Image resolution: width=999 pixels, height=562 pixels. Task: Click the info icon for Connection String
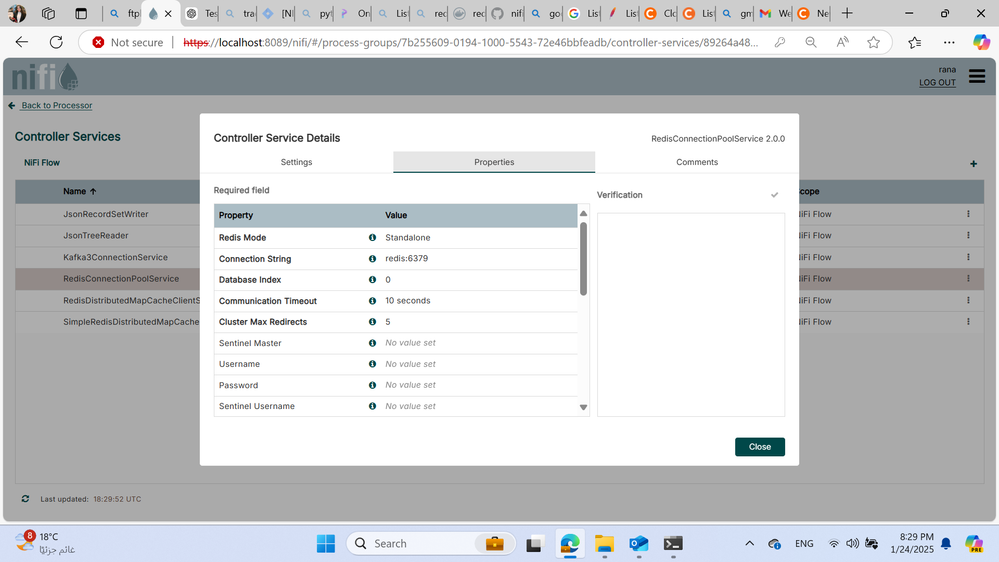372,259
